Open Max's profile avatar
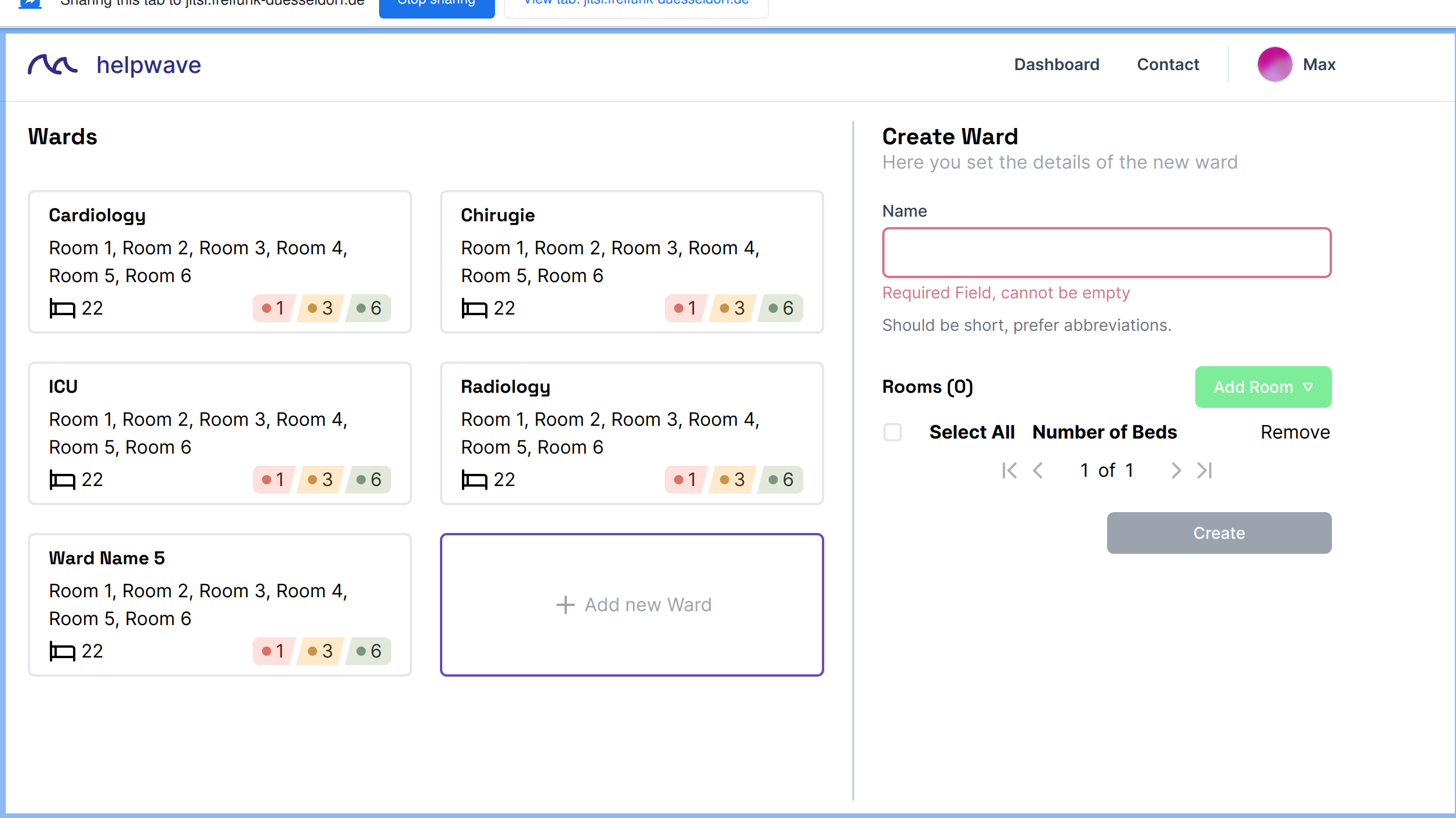 click(x=1274, y=64)
